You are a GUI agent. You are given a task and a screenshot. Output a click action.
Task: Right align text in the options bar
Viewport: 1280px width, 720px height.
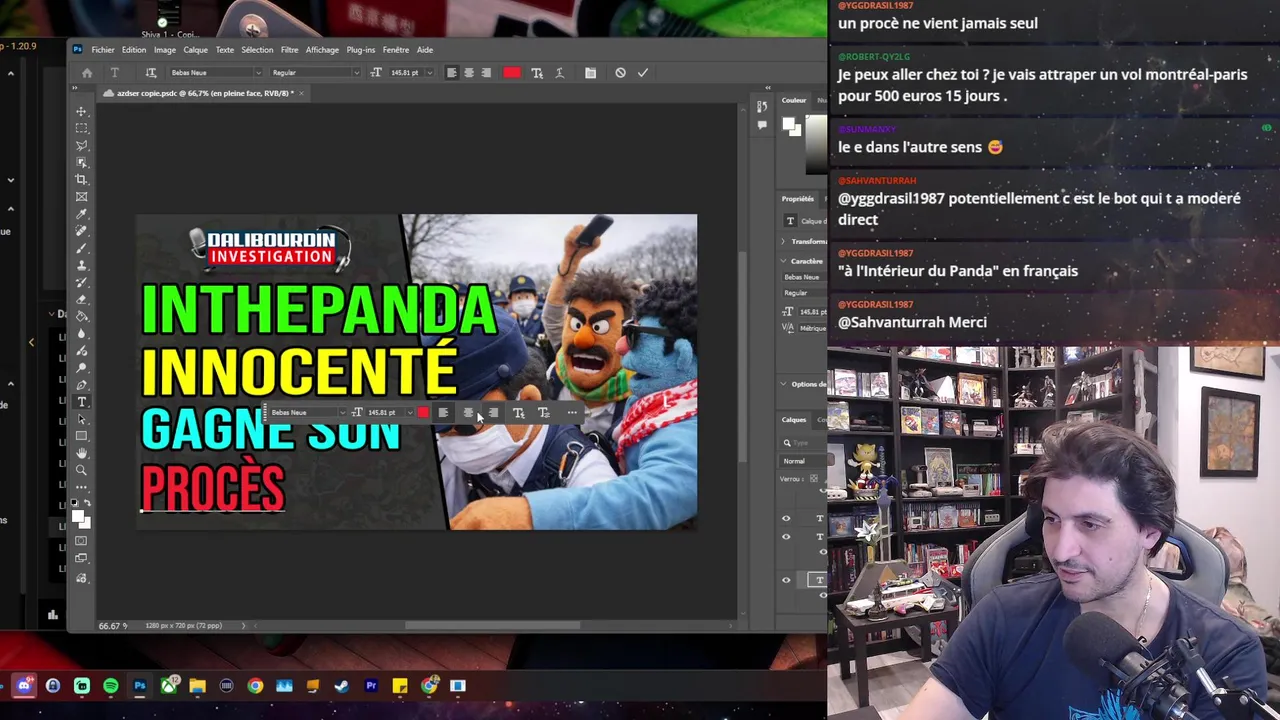pos(486,73)
